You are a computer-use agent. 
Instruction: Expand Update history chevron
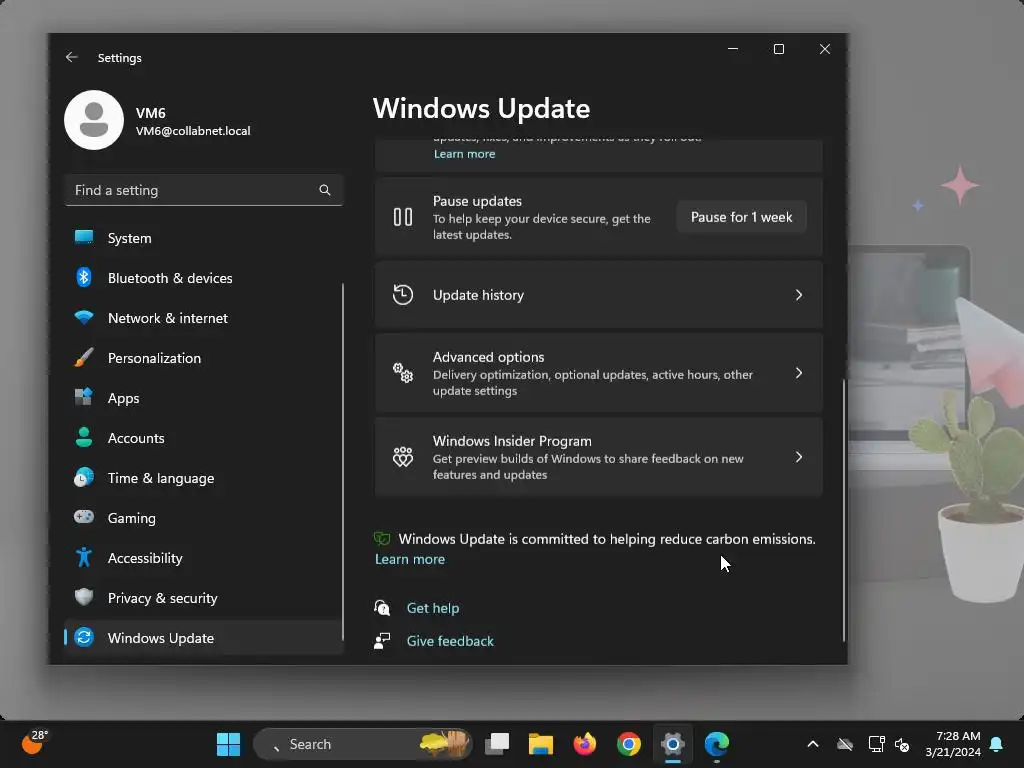point(799,295)
